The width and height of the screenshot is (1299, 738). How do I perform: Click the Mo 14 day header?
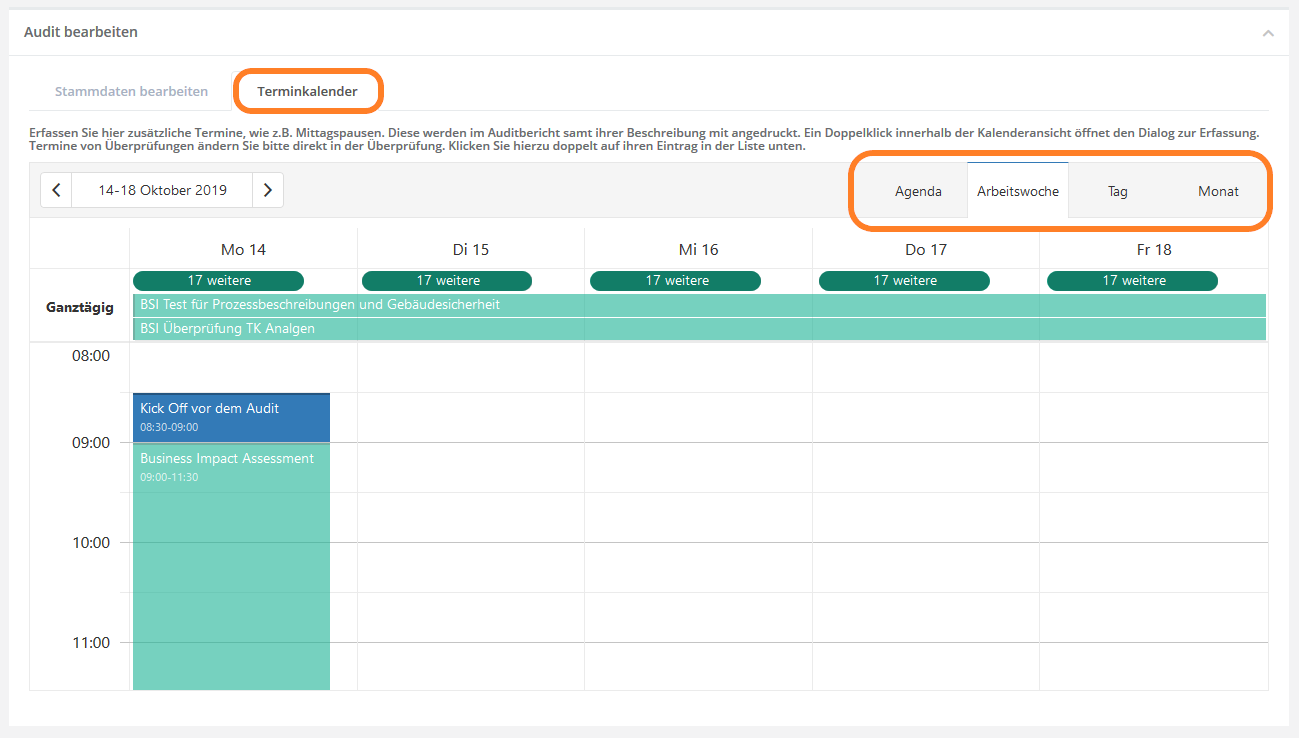(x=243, y=249)
